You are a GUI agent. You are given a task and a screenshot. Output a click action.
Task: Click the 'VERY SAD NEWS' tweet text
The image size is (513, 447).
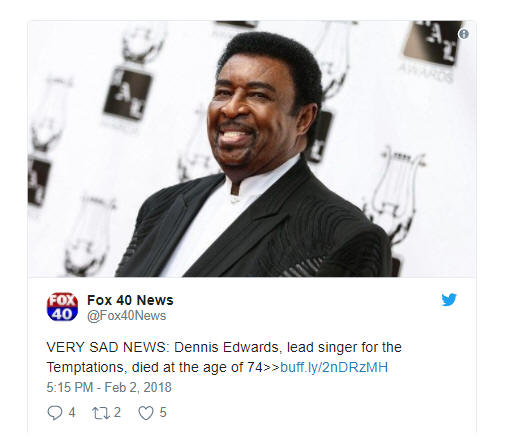tap(106, 347)
